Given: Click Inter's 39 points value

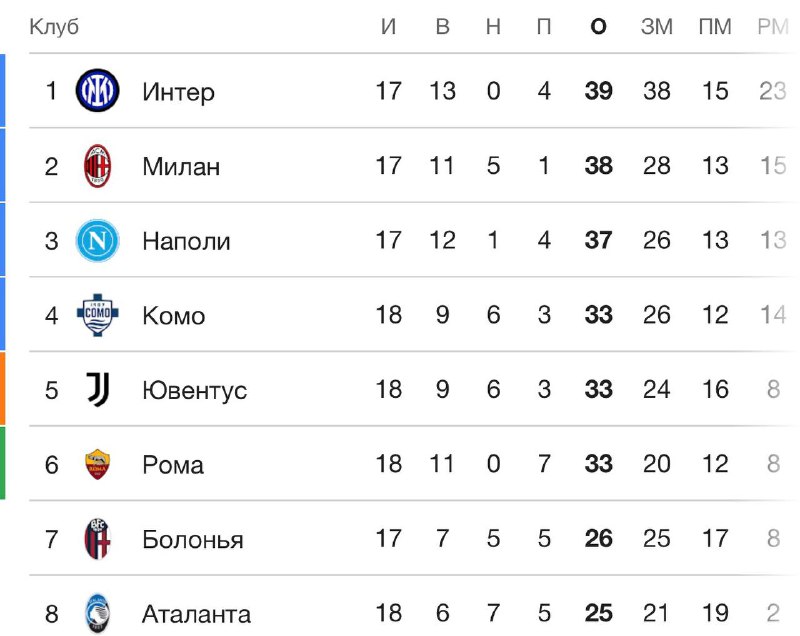Looking at the screenshot, I should [x=598, y=92].
